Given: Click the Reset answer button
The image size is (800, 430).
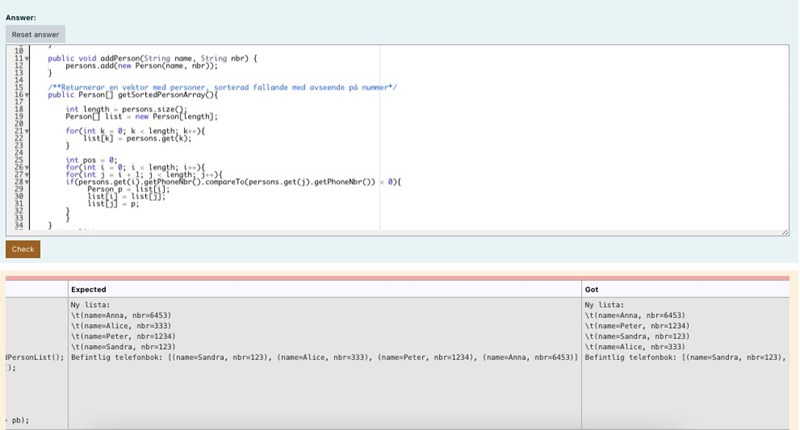Looking at the screenshot, I should click(35, 34).
